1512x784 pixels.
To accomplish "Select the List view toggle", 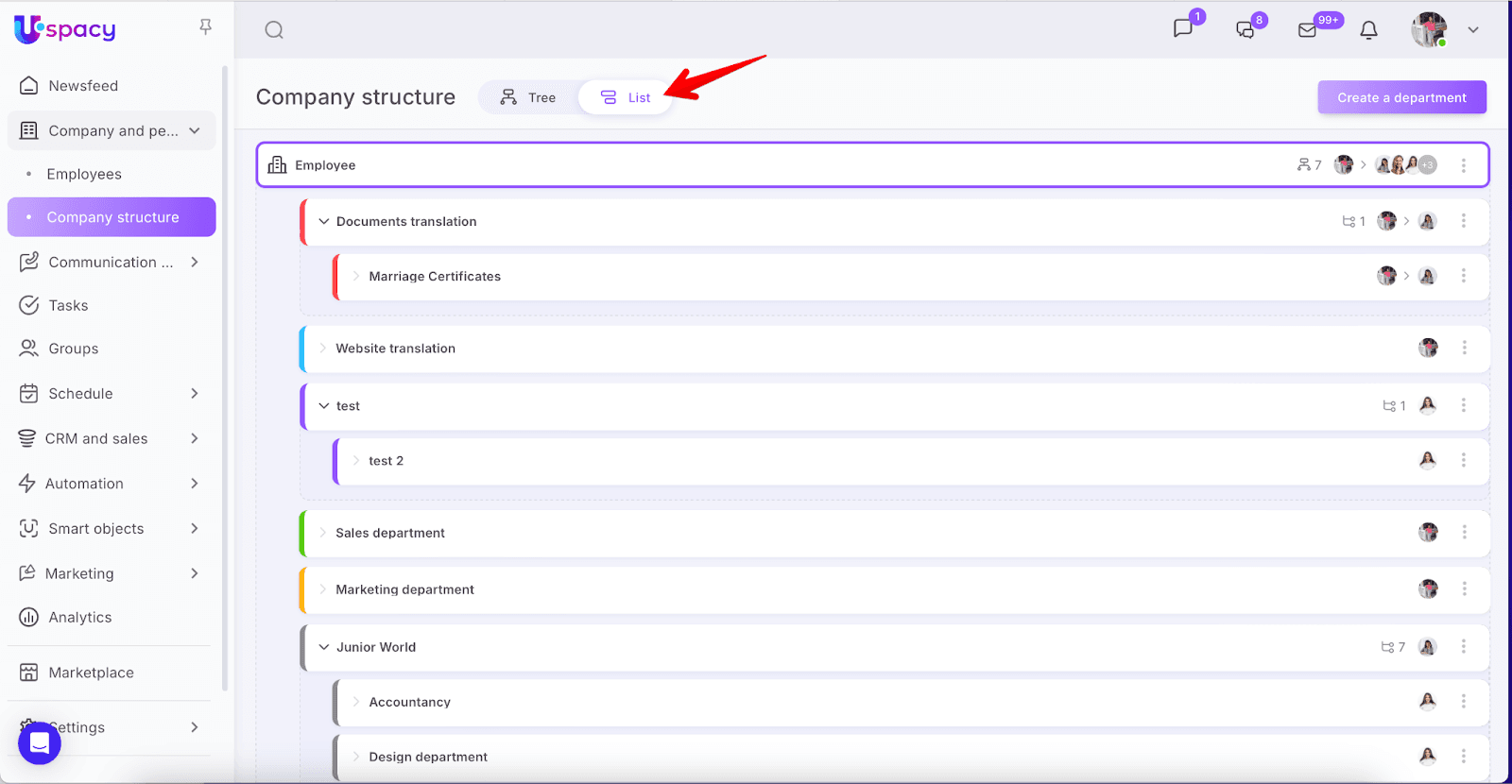I will click(626, 97).
